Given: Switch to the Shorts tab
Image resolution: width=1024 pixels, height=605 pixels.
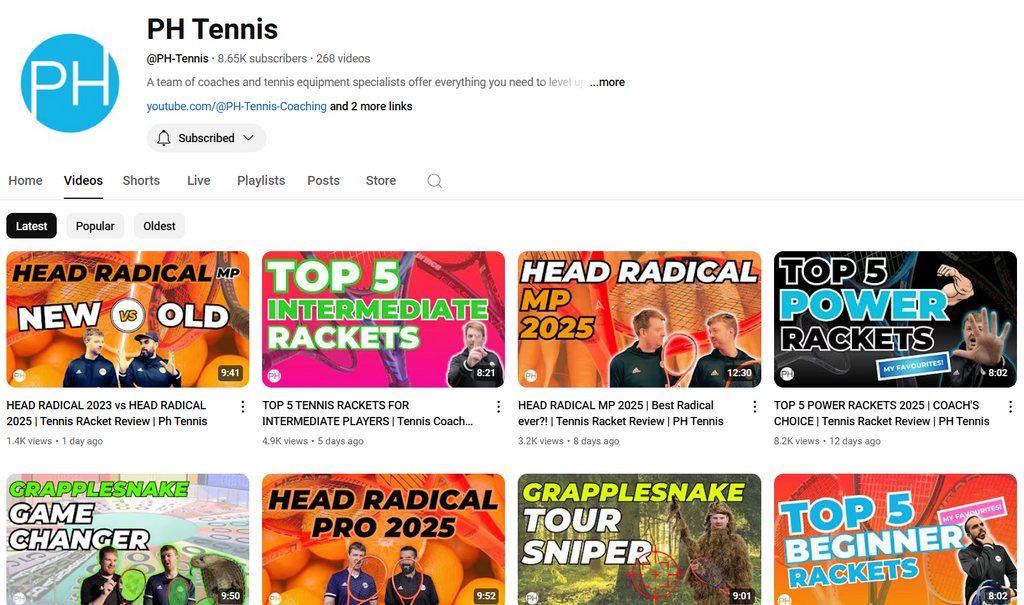Looking at the screenshot, I should [x=141, y=180].
